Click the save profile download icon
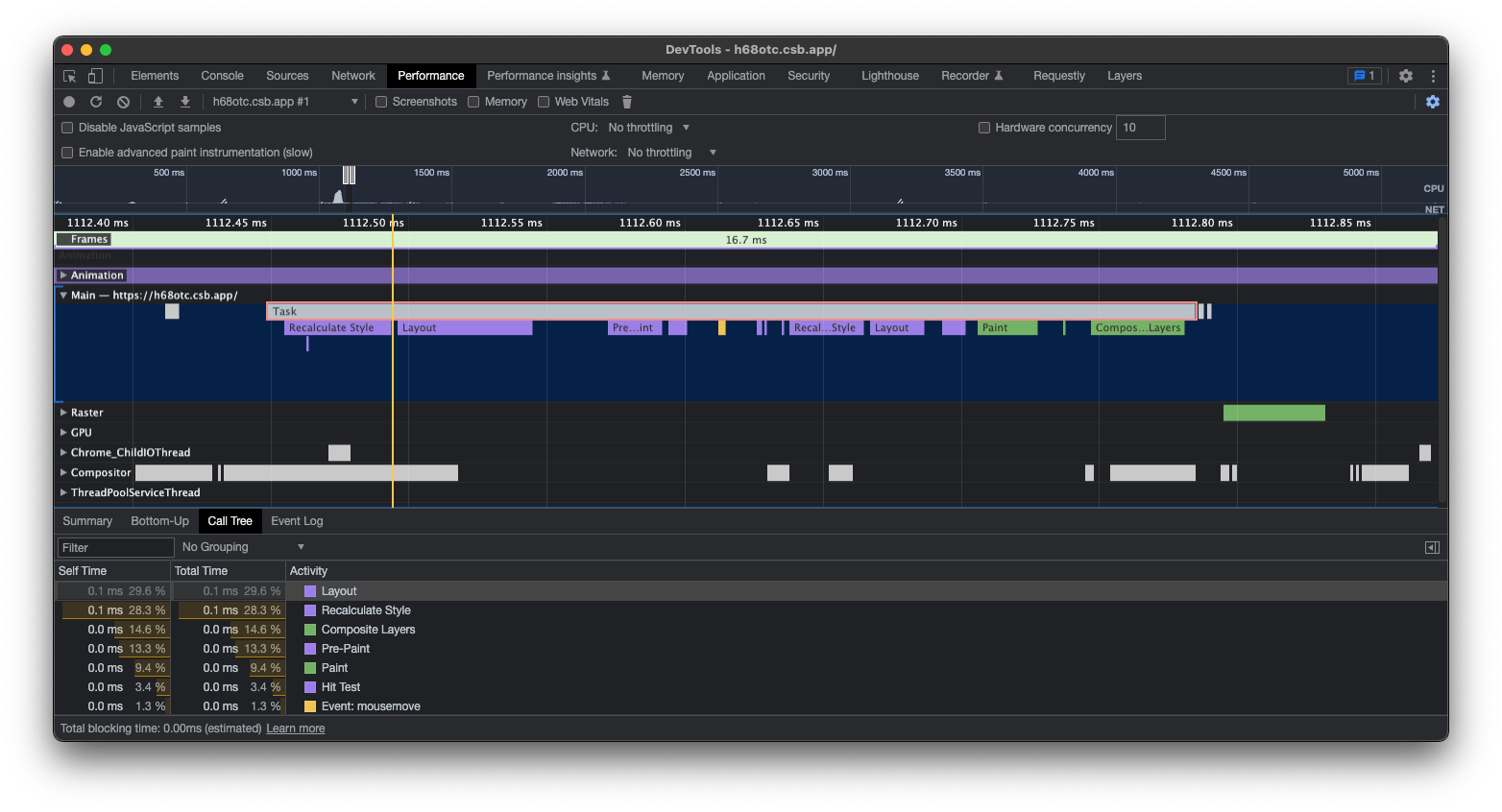Screen dimensions: 1502x812 point(185,102)
